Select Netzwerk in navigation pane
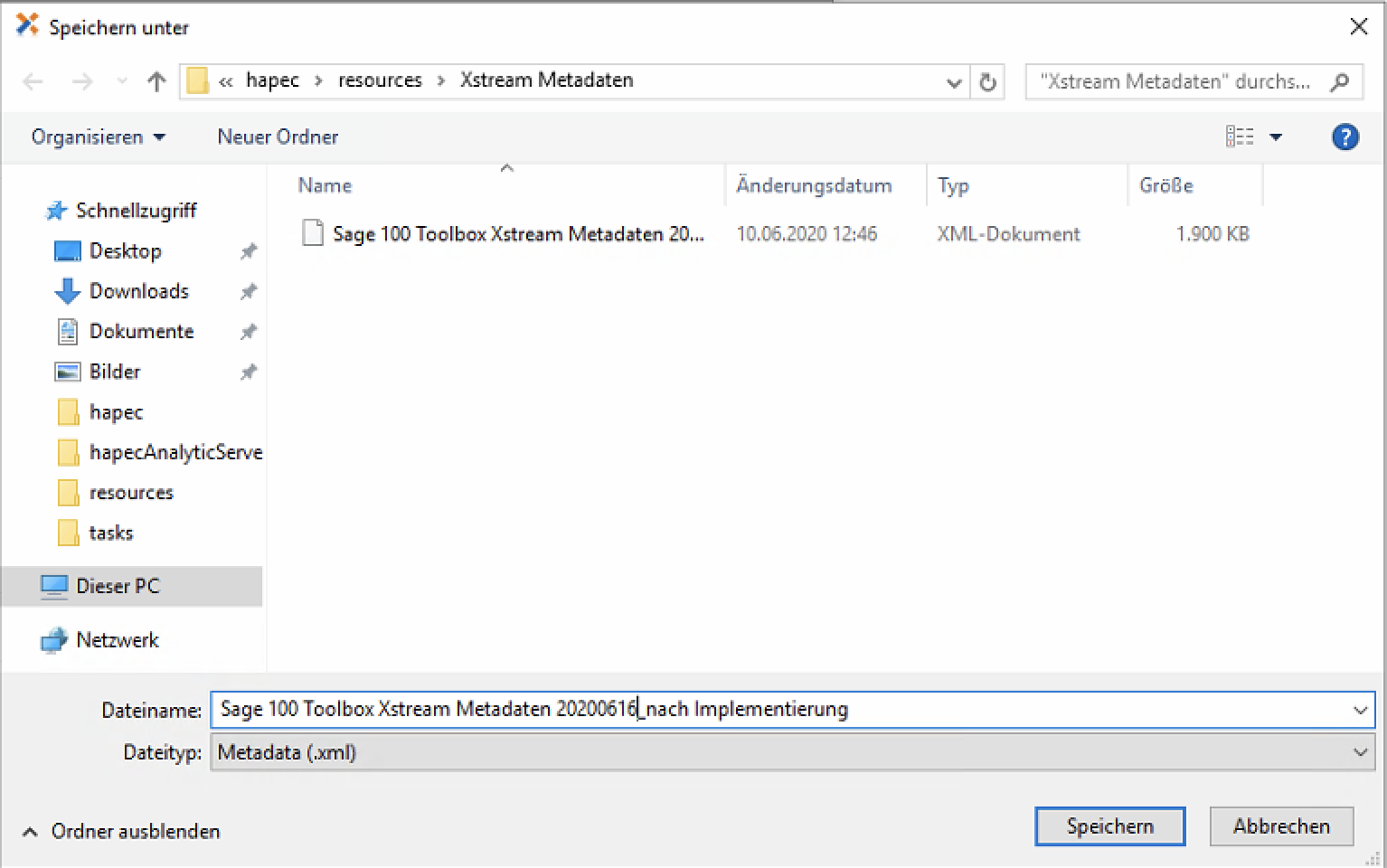This screenshot has height=868, width=1387. [118, 640]
